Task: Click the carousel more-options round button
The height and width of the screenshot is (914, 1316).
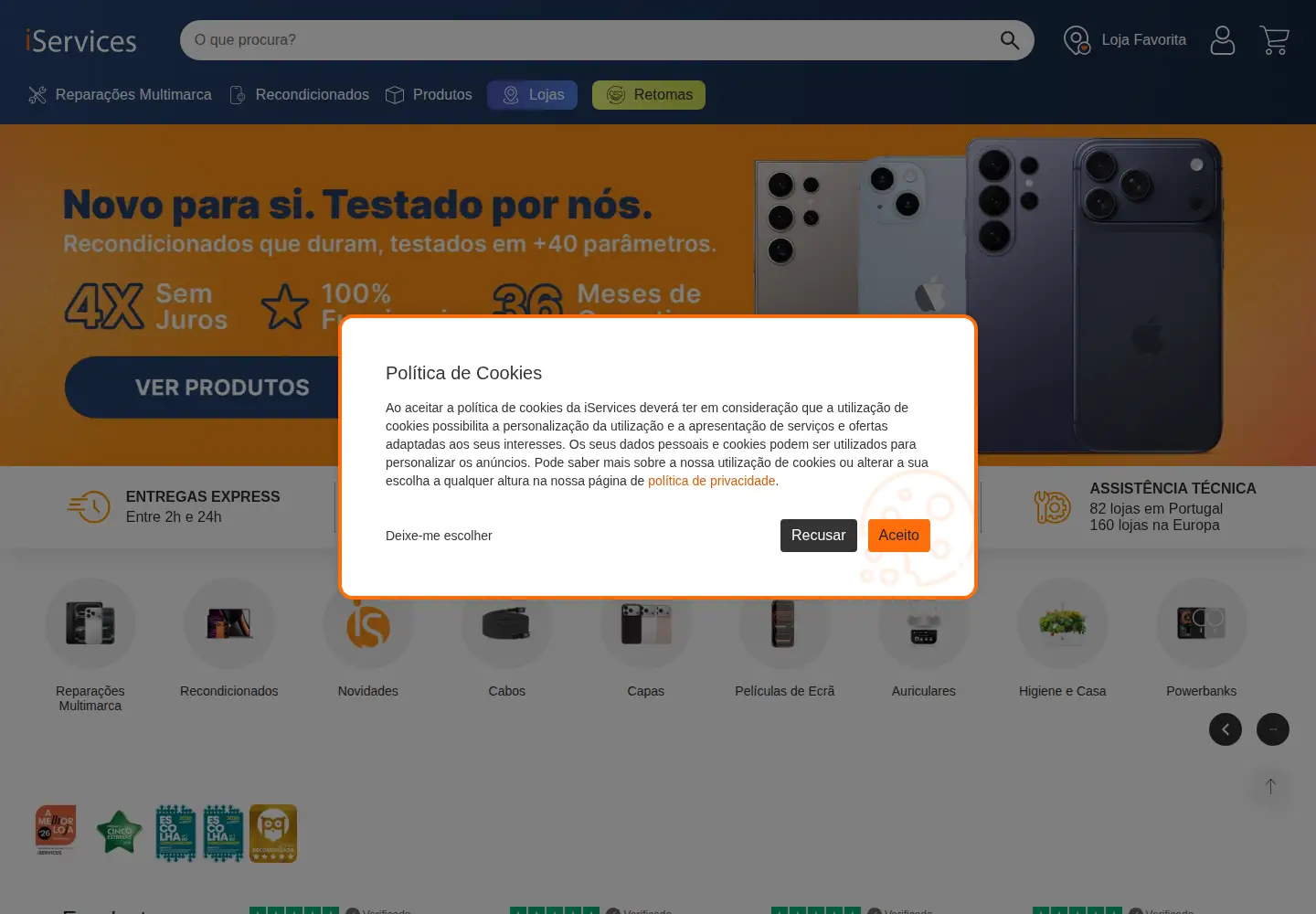Action: 1273,729
